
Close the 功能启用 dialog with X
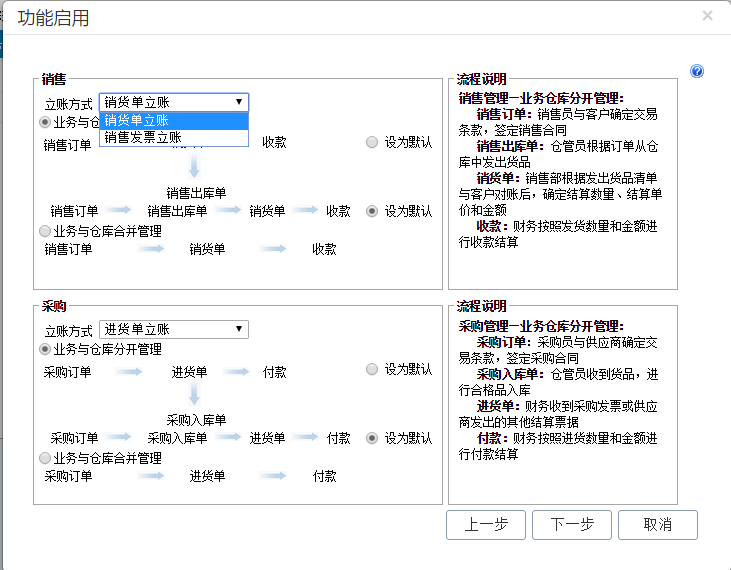tap(707, 16)
